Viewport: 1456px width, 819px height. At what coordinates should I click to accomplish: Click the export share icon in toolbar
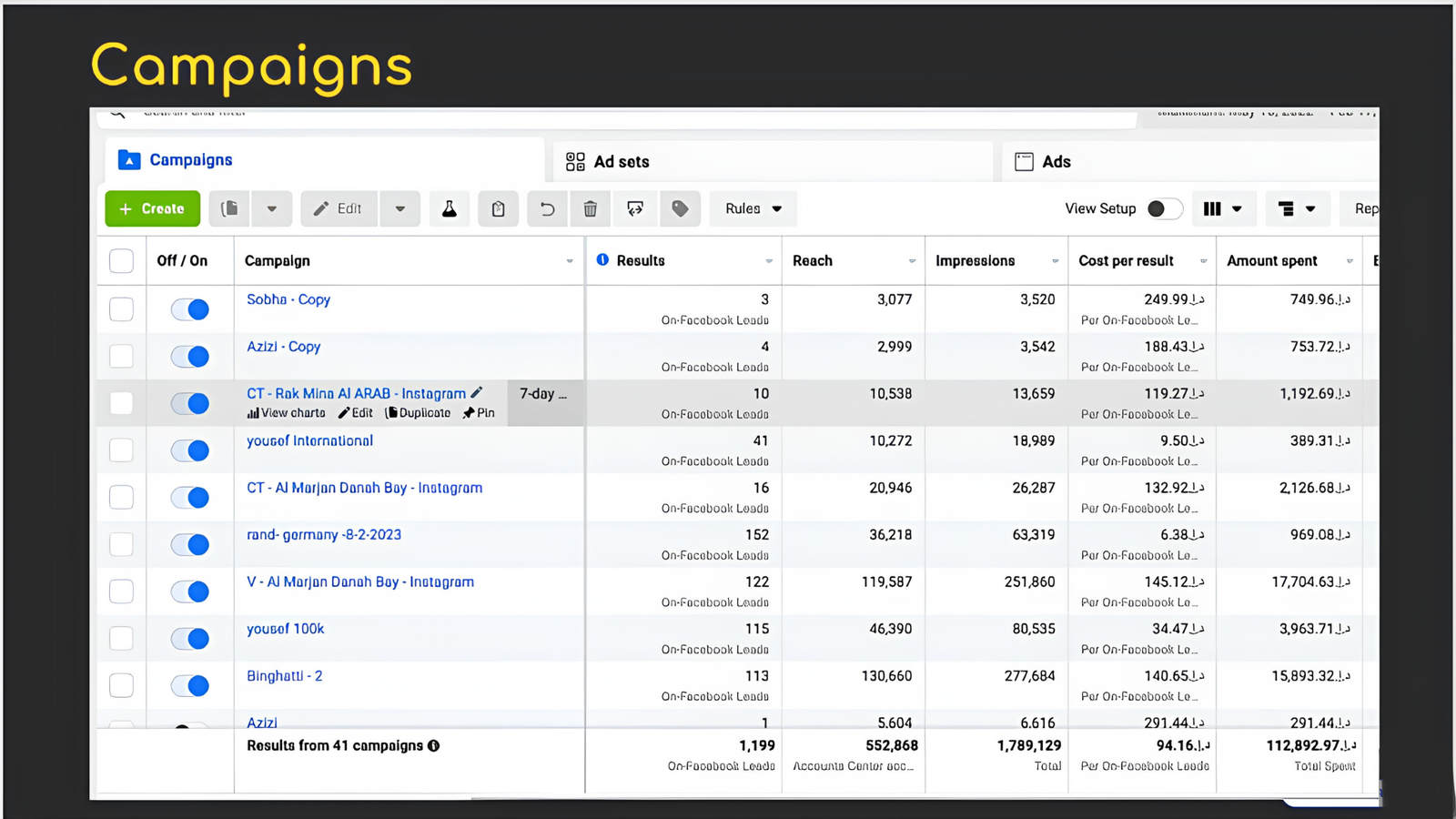click(x=635, y=209)
